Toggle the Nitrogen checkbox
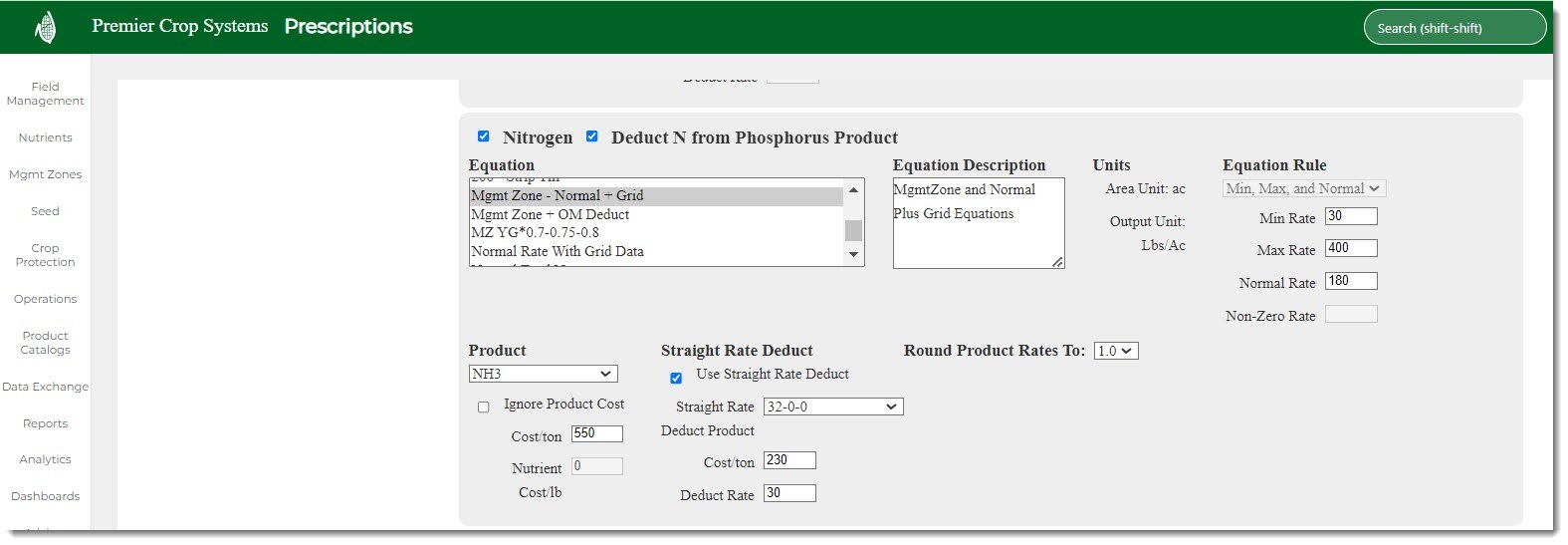The height and width of the screenshot is (545, 1568). click(x=484, y=136)
